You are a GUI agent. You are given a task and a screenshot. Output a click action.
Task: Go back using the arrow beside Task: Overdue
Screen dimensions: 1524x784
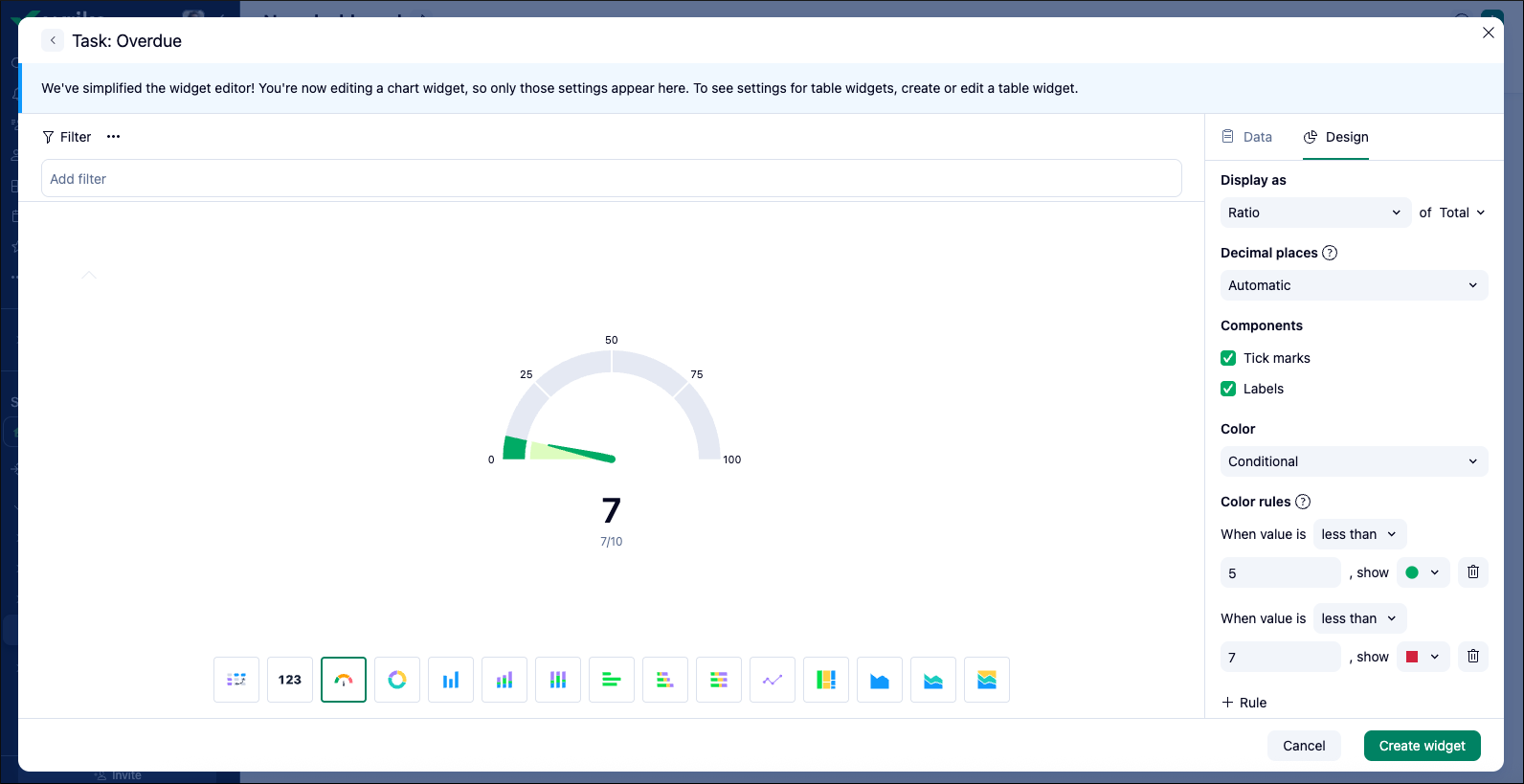click(x=53, y=40)
